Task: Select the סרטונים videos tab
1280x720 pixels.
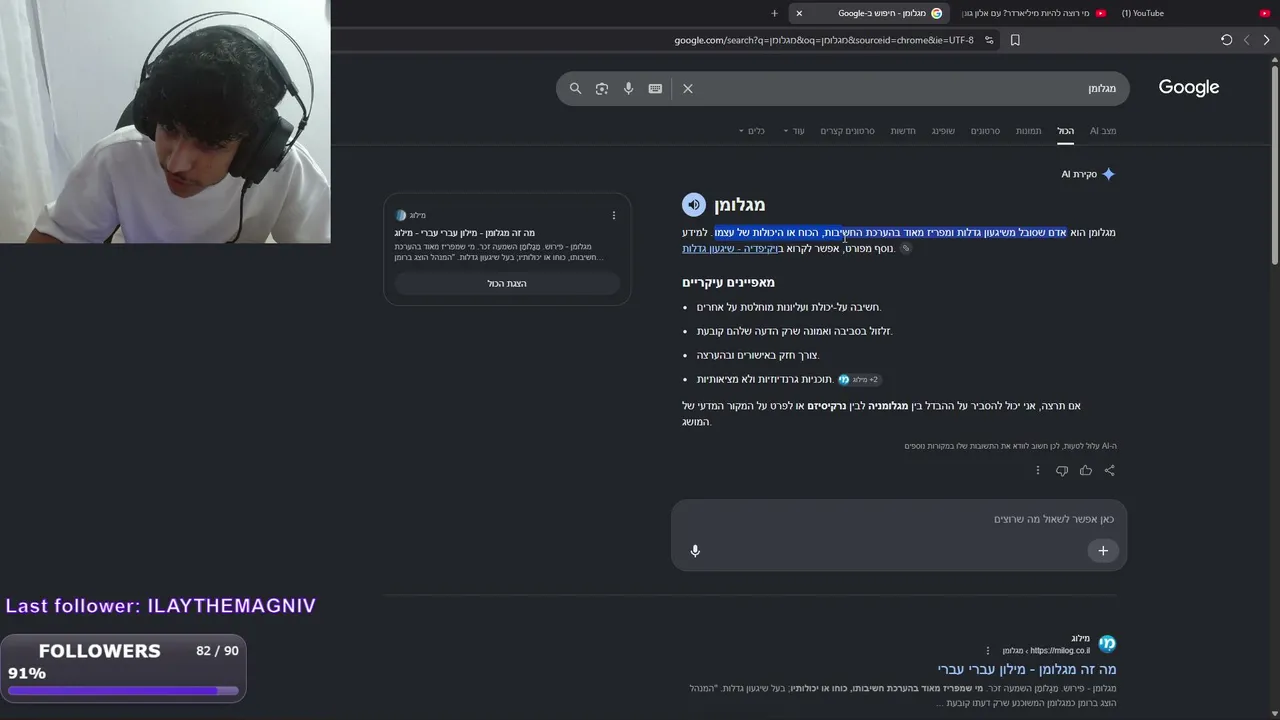Action: coord(985,131)
